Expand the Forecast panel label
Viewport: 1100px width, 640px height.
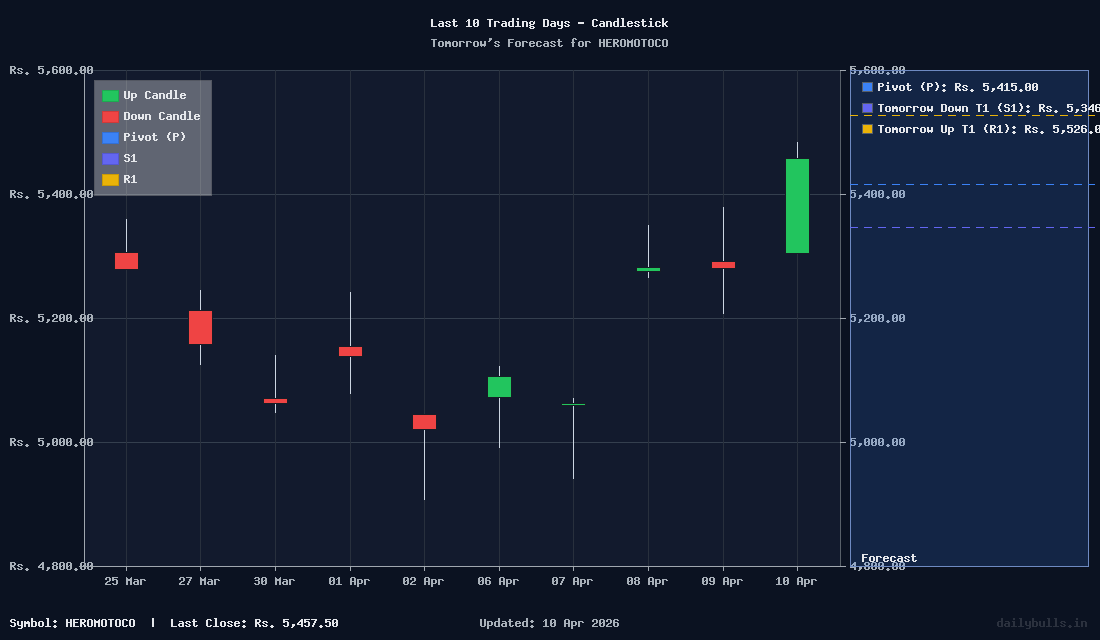pyautogui.click(x=889, y=558)
